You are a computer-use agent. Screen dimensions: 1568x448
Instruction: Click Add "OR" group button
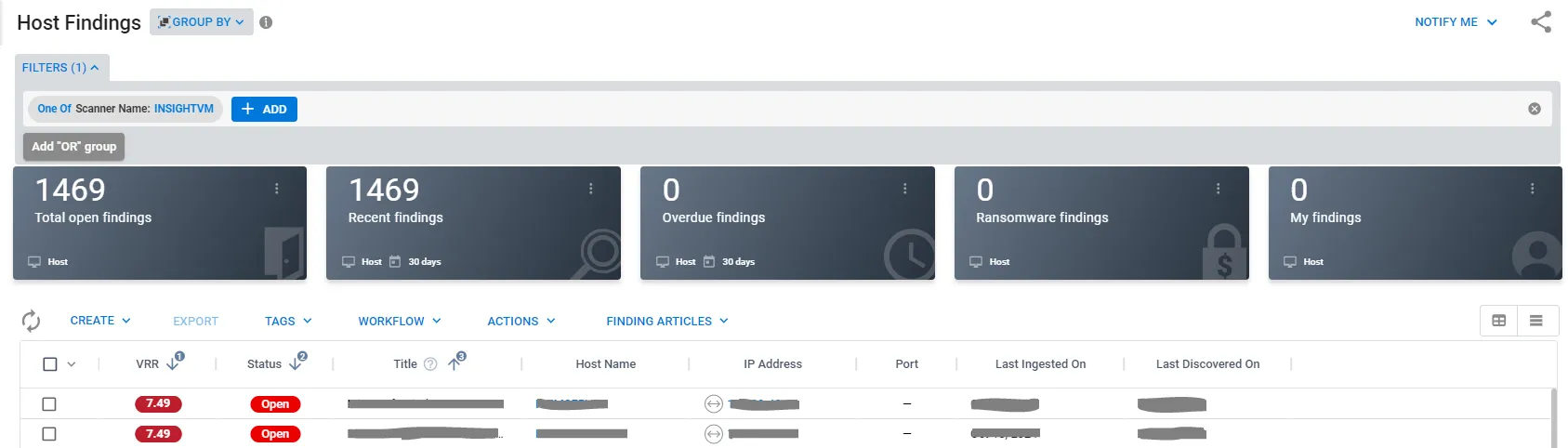(74, 147)
